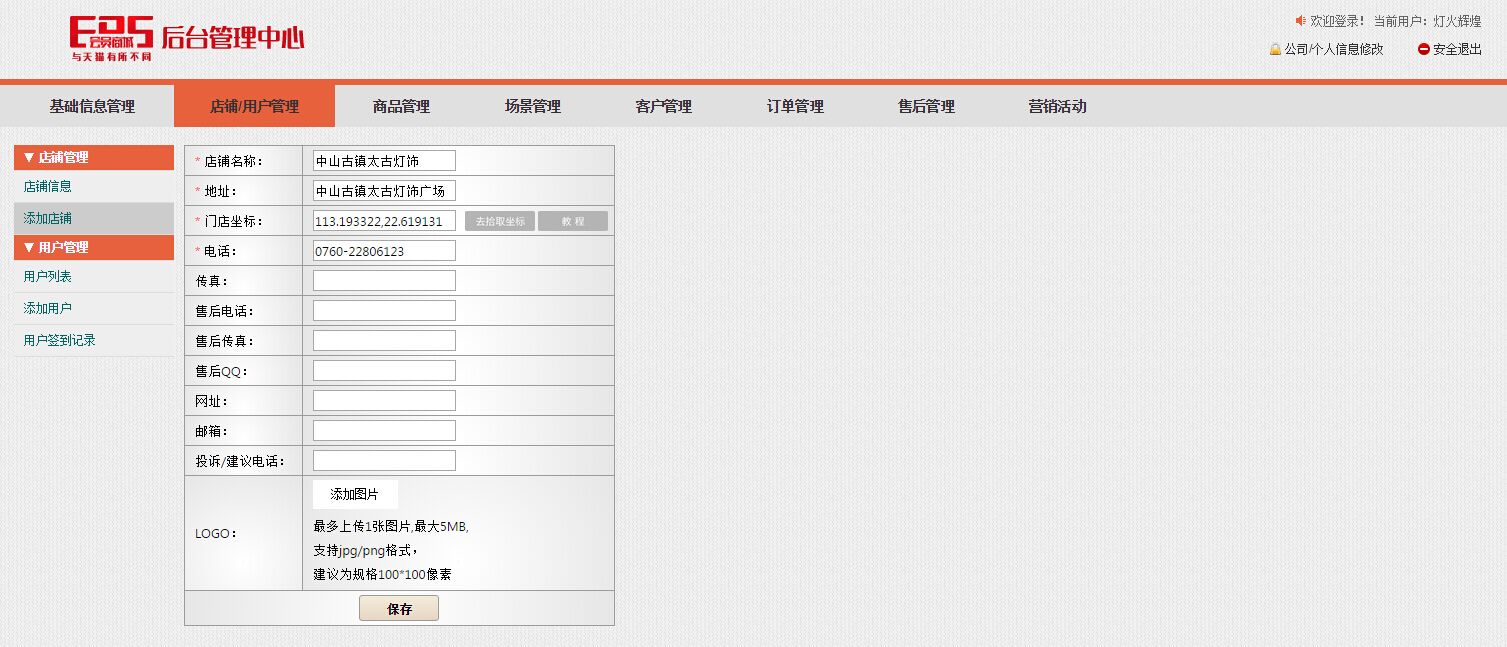Select the 店铺/用户管理 tab
The image size is (1507, 647).
click(x=254, y=106)
